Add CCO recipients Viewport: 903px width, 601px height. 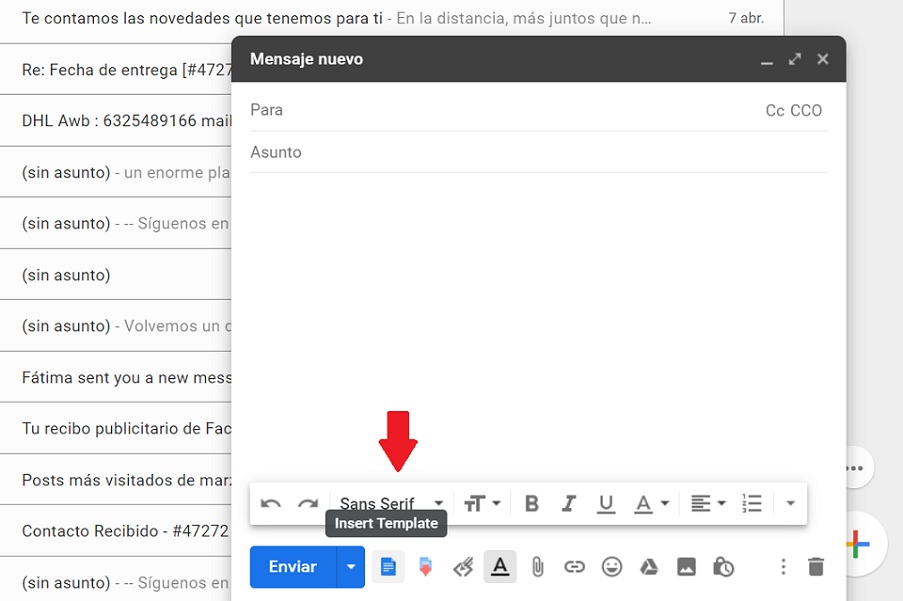(x=806, y=111)
